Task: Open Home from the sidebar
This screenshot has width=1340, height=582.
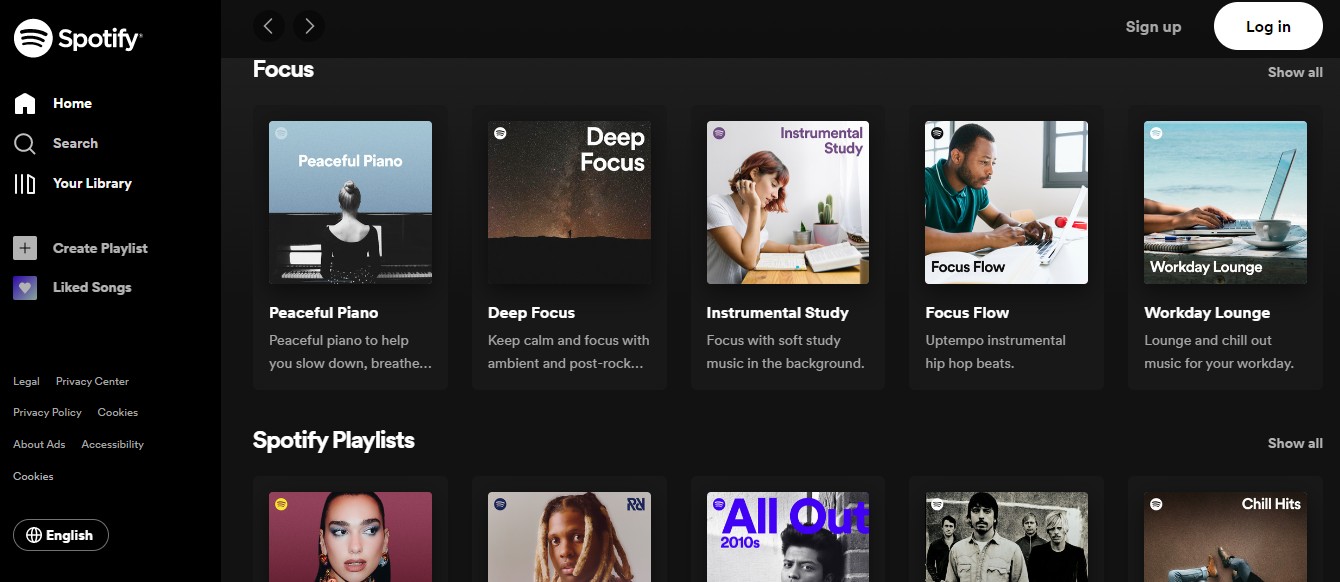Action: [72, 103]
